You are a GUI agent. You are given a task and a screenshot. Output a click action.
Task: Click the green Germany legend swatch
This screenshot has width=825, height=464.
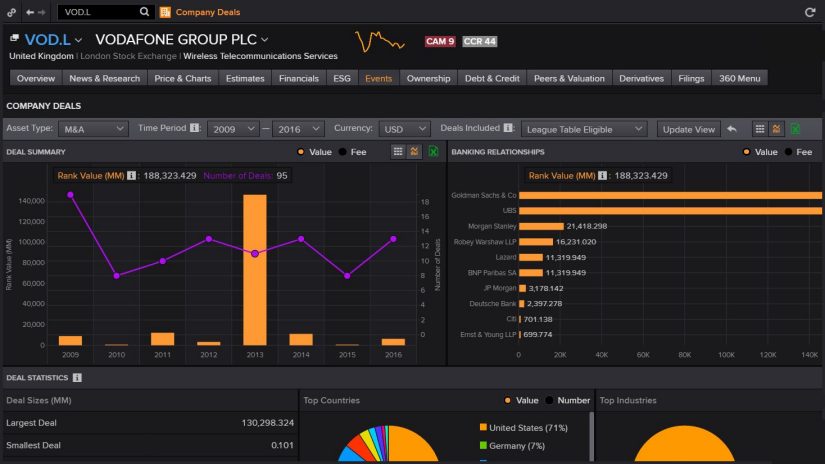tap(483, 445)
